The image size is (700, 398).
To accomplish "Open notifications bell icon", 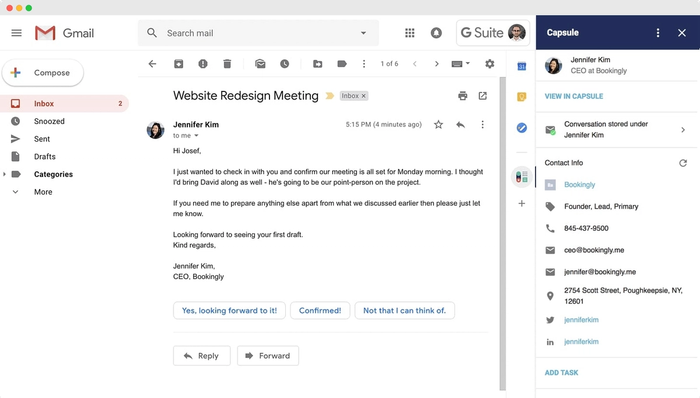I will click(436, 33).
